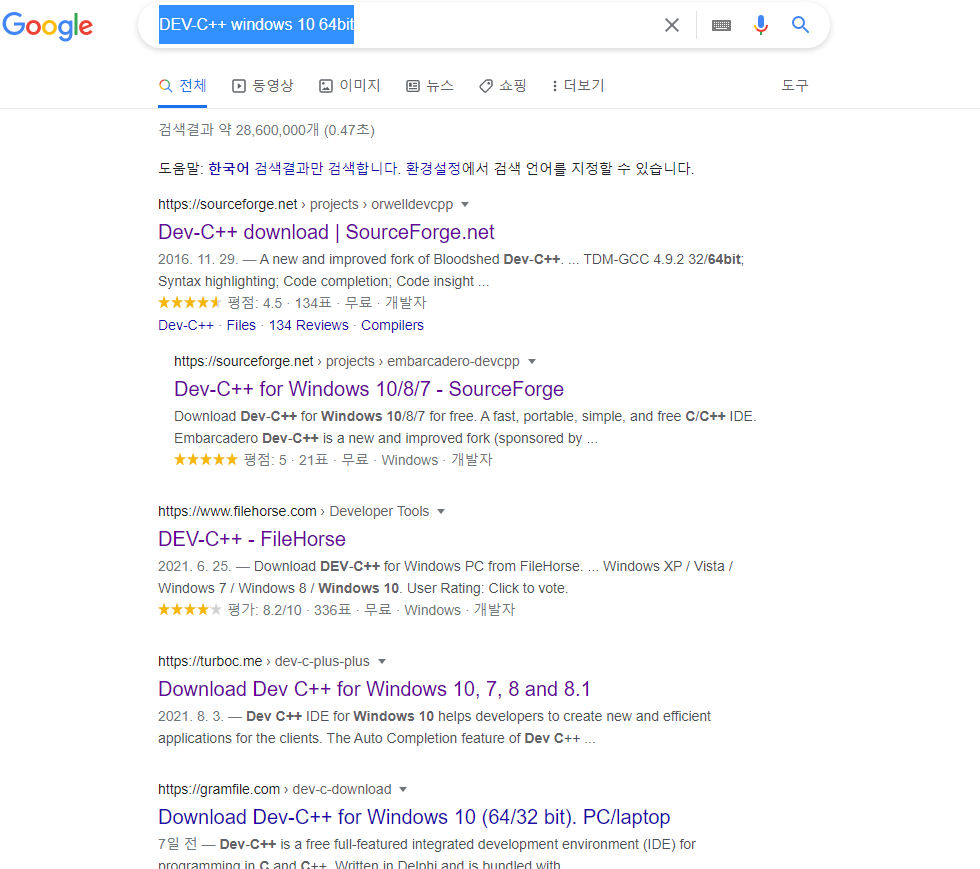Click the 검색결과 약 28,600,000개 result count text
Image resolution: width=980 pixels, height=869 pixels.
(x=266, y=130)
